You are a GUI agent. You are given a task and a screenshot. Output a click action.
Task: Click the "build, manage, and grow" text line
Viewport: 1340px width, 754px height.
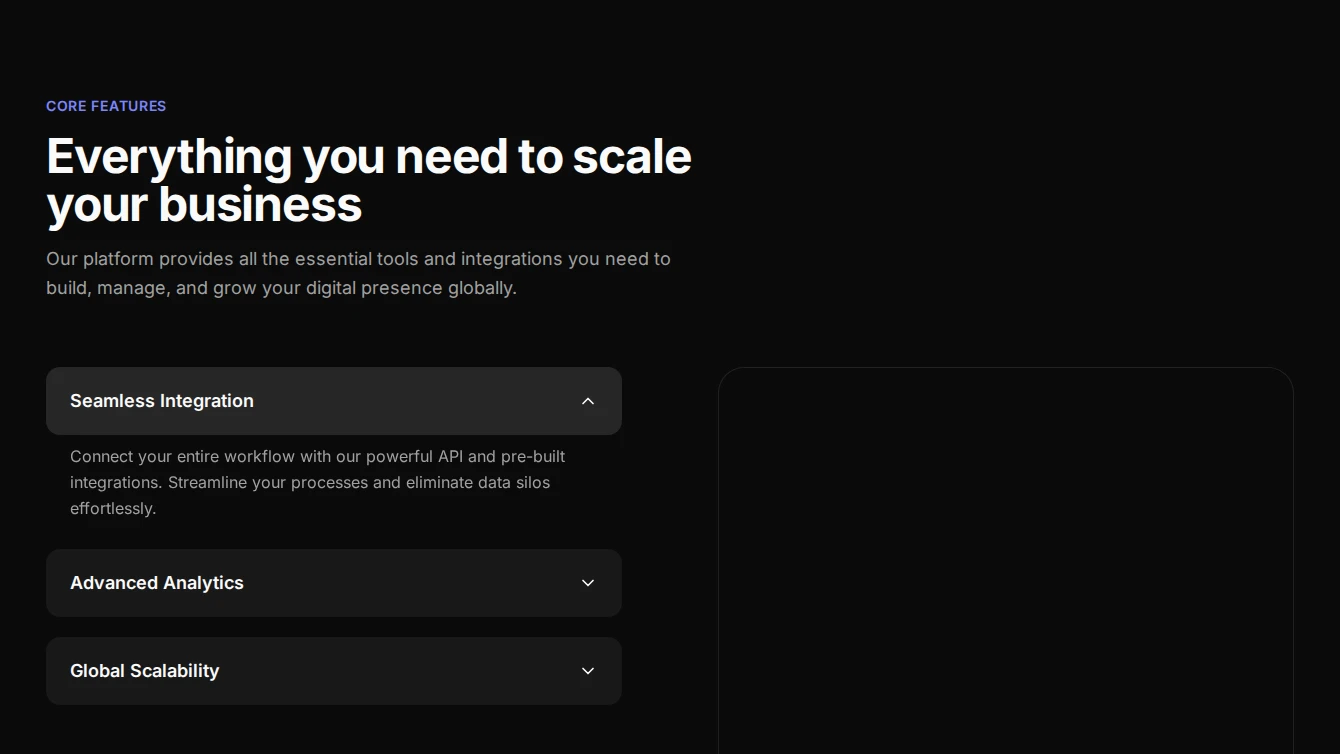coord(281,288)
